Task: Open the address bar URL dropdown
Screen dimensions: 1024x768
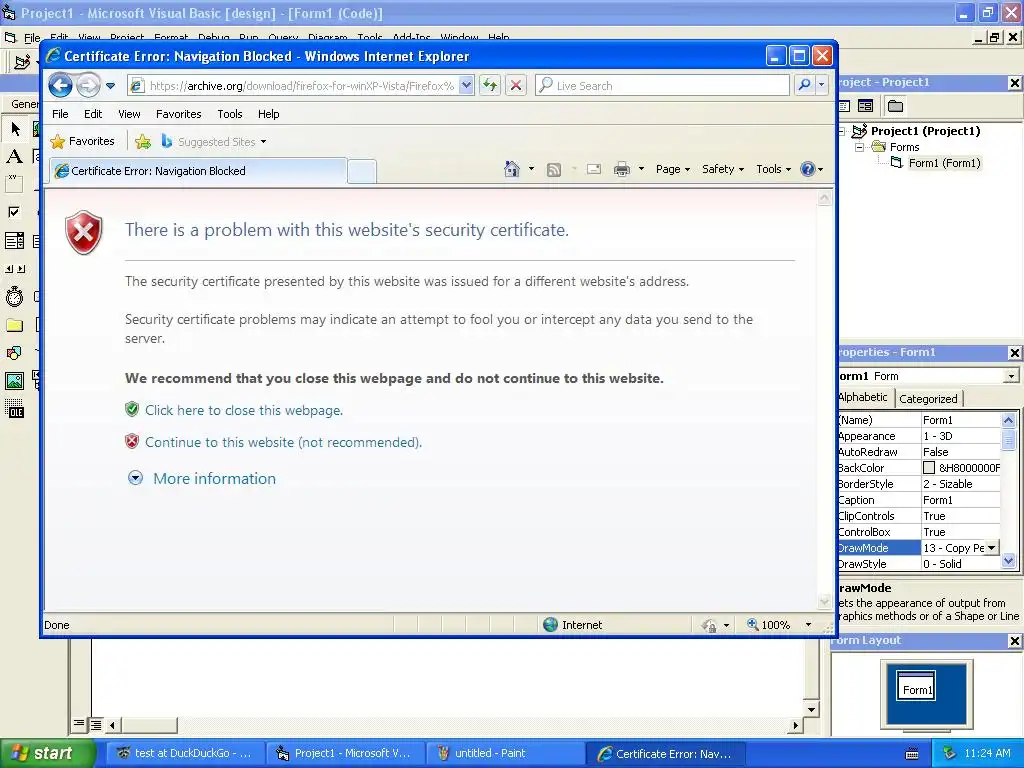Action: click(466, 86)
